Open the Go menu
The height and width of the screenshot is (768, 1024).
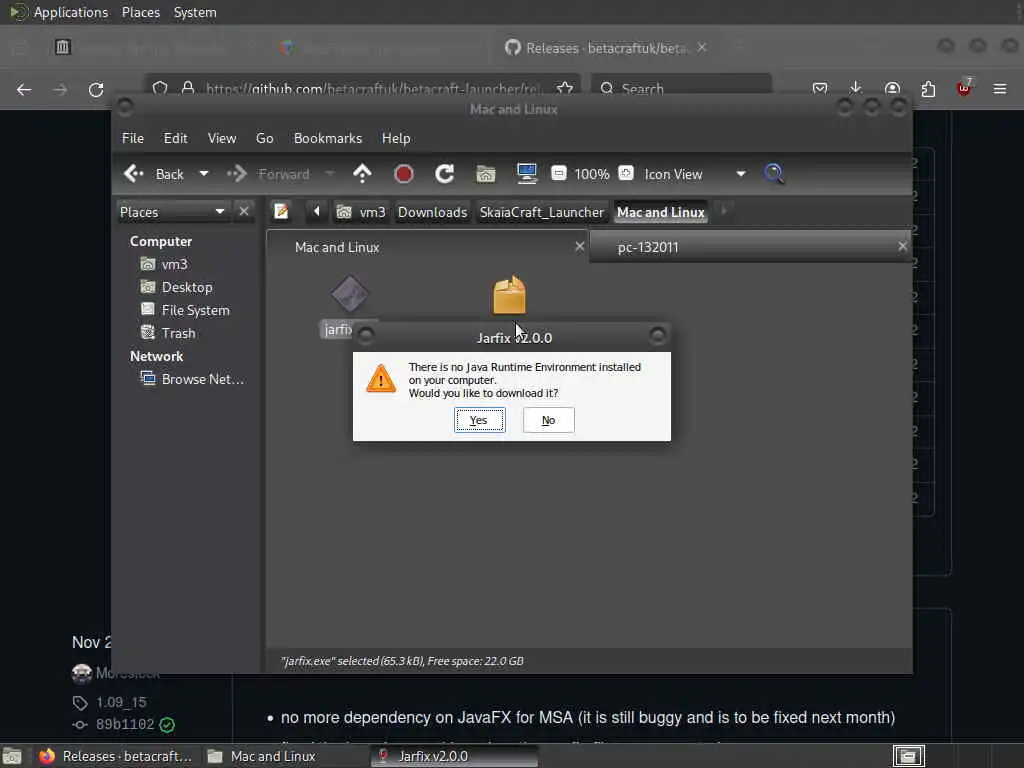pos(264,138)
